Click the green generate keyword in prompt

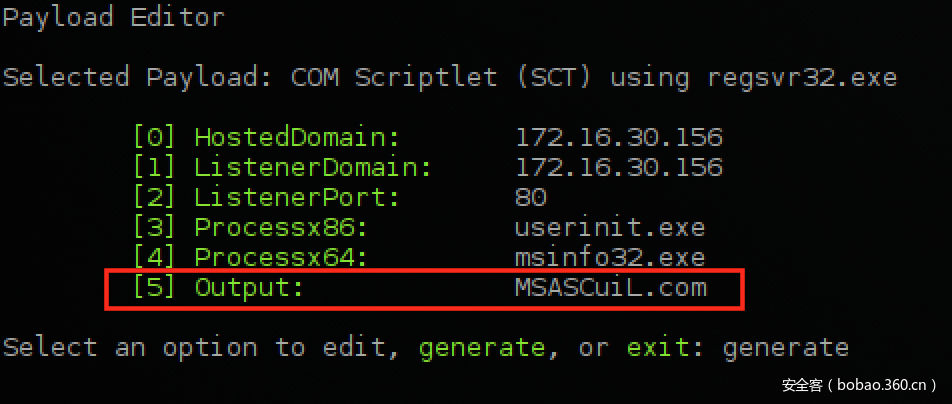(x=483, y=348)
